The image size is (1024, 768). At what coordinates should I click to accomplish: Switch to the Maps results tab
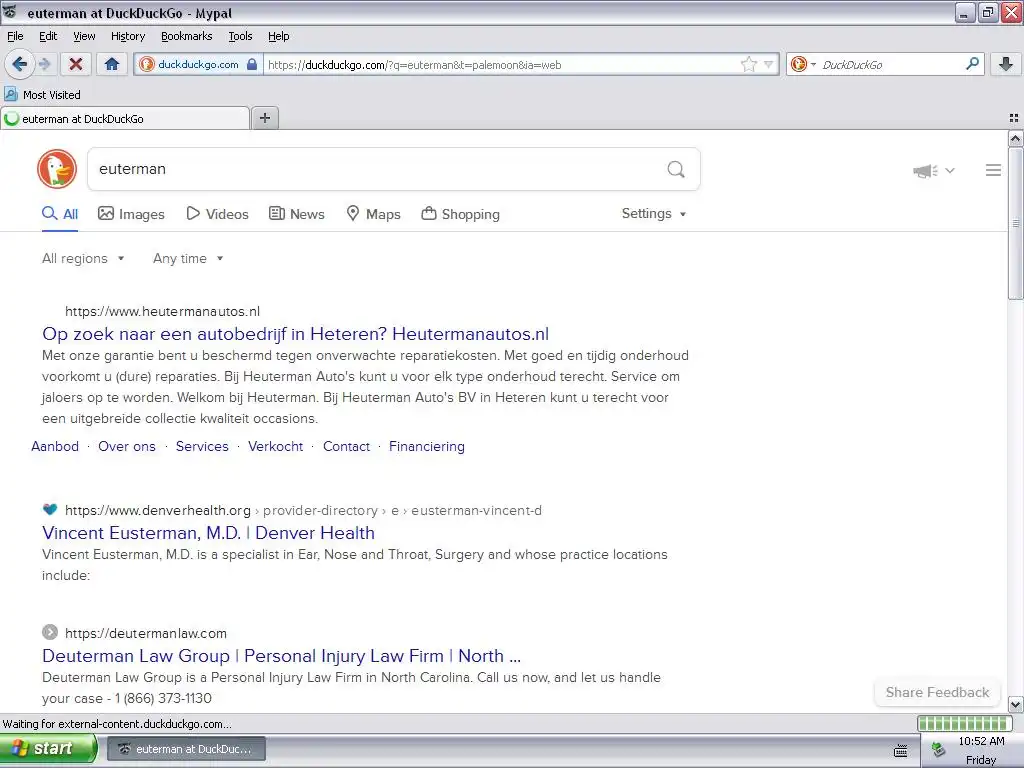tap(374, 214)
